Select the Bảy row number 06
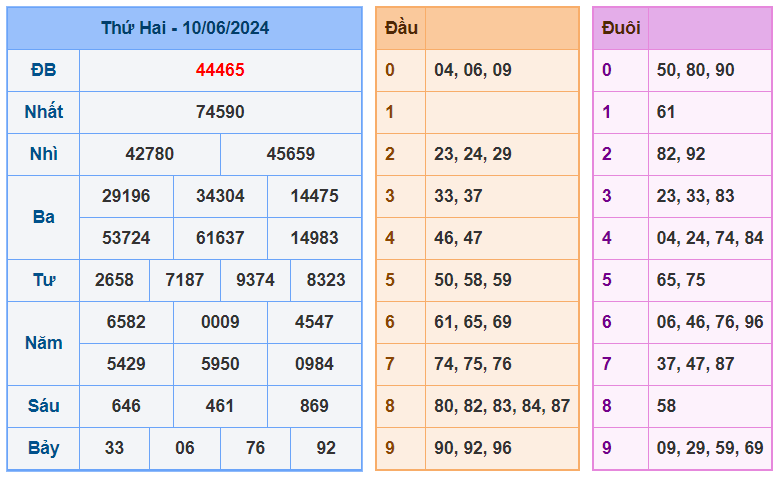The width and height of the screenshot is (780, 478). [185, 448]
